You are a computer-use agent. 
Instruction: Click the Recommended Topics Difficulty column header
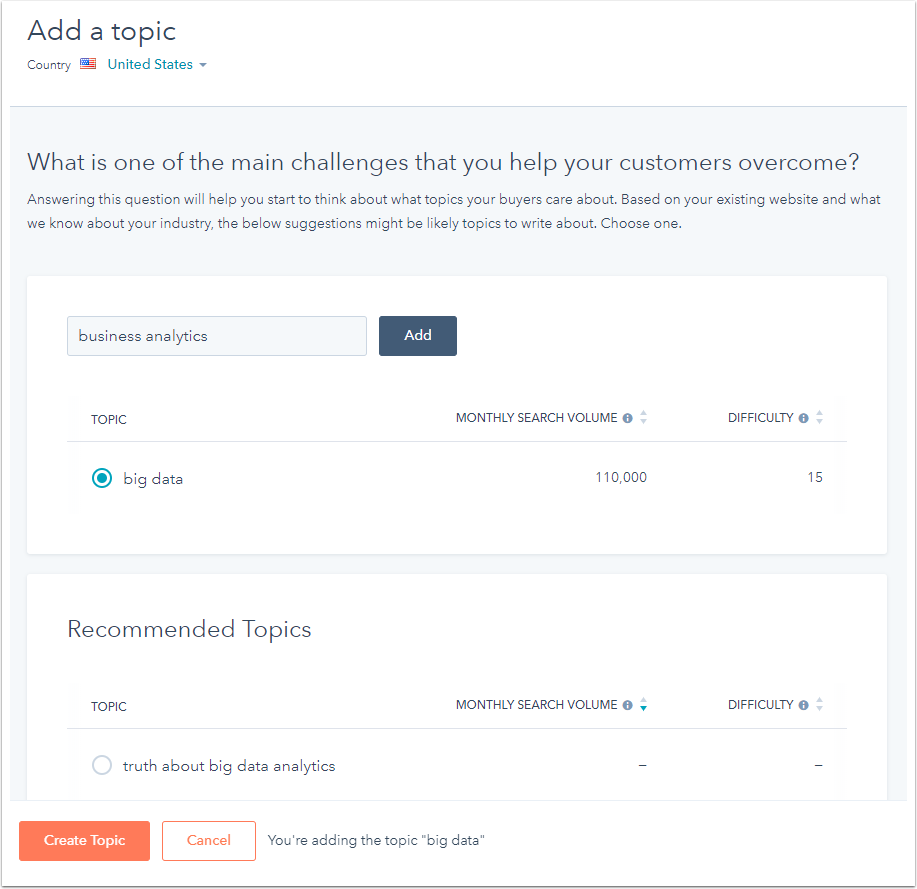[760, 705]
